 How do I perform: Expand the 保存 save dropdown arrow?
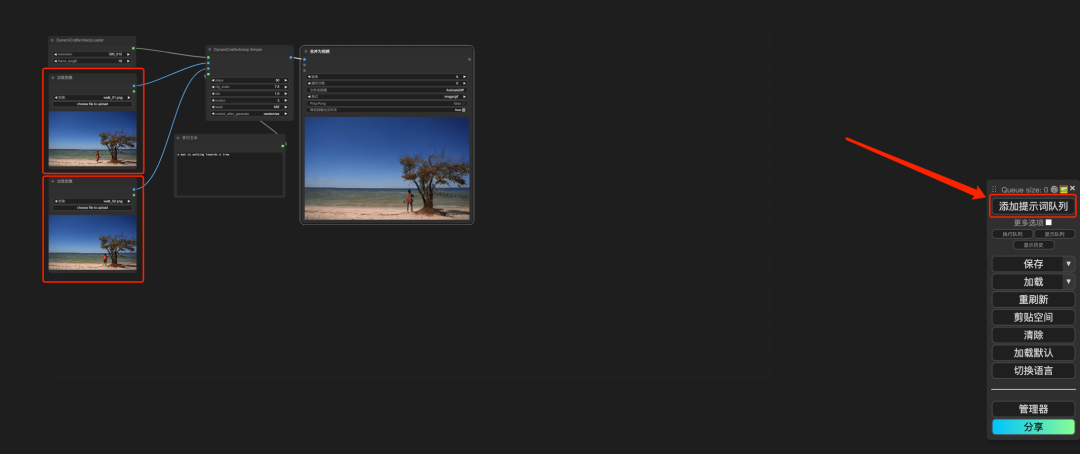point(1068,264)
